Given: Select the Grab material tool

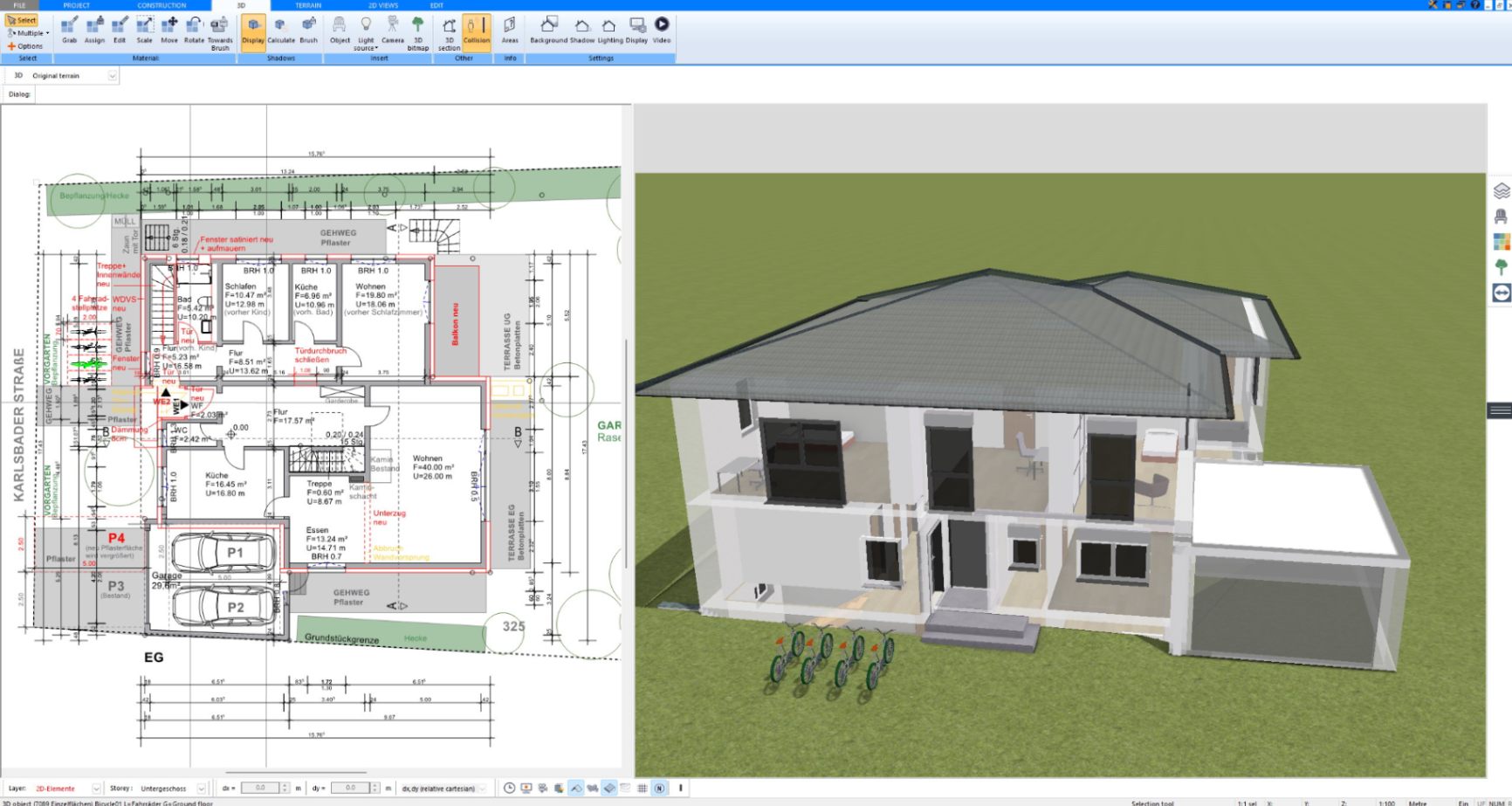Looking at the screenshot, I should pyautogui.click(x=69, y=31).
